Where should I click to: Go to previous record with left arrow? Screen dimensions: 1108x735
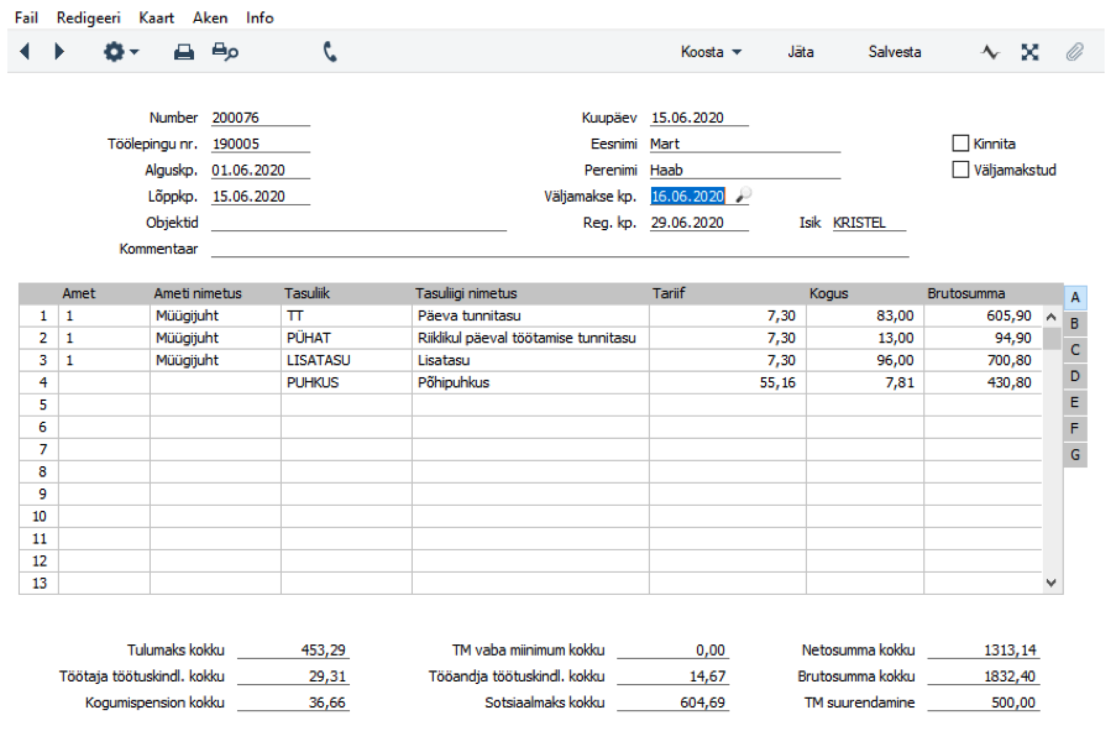point(25,52)
